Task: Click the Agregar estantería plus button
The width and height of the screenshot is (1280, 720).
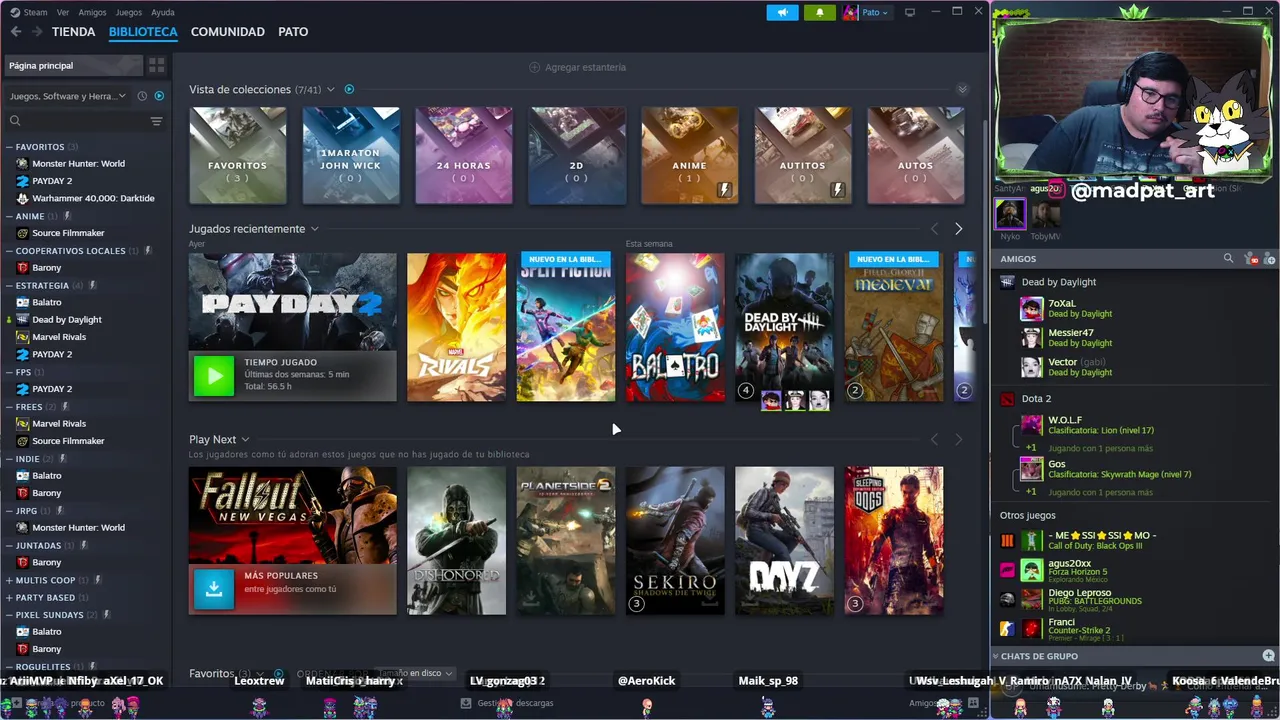Action: coord(577,67)
